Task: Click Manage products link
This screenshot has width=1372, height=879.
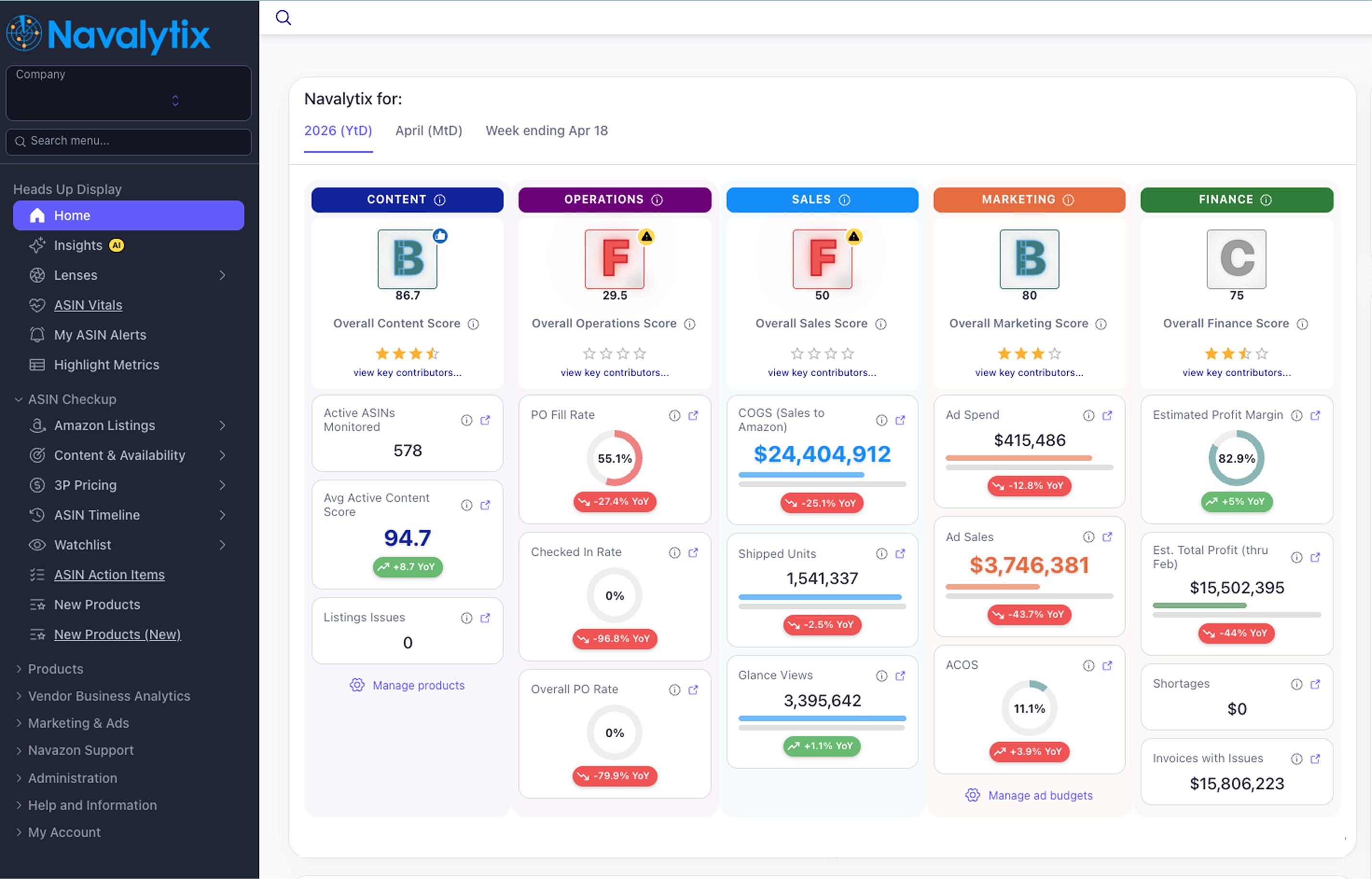Action: [x=407, y=685]
